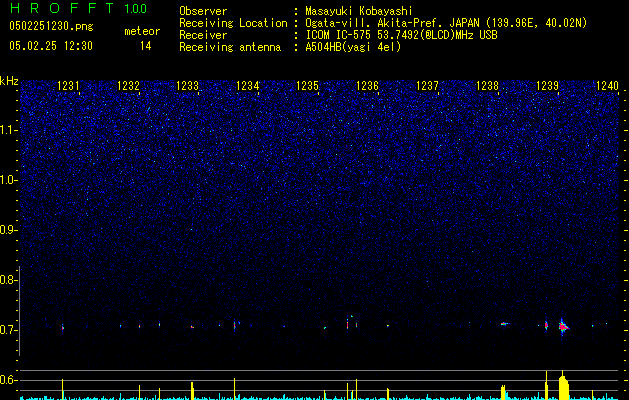629x400 pixels.
Task: Click the 1234 time marker
Action: point(248,86)
